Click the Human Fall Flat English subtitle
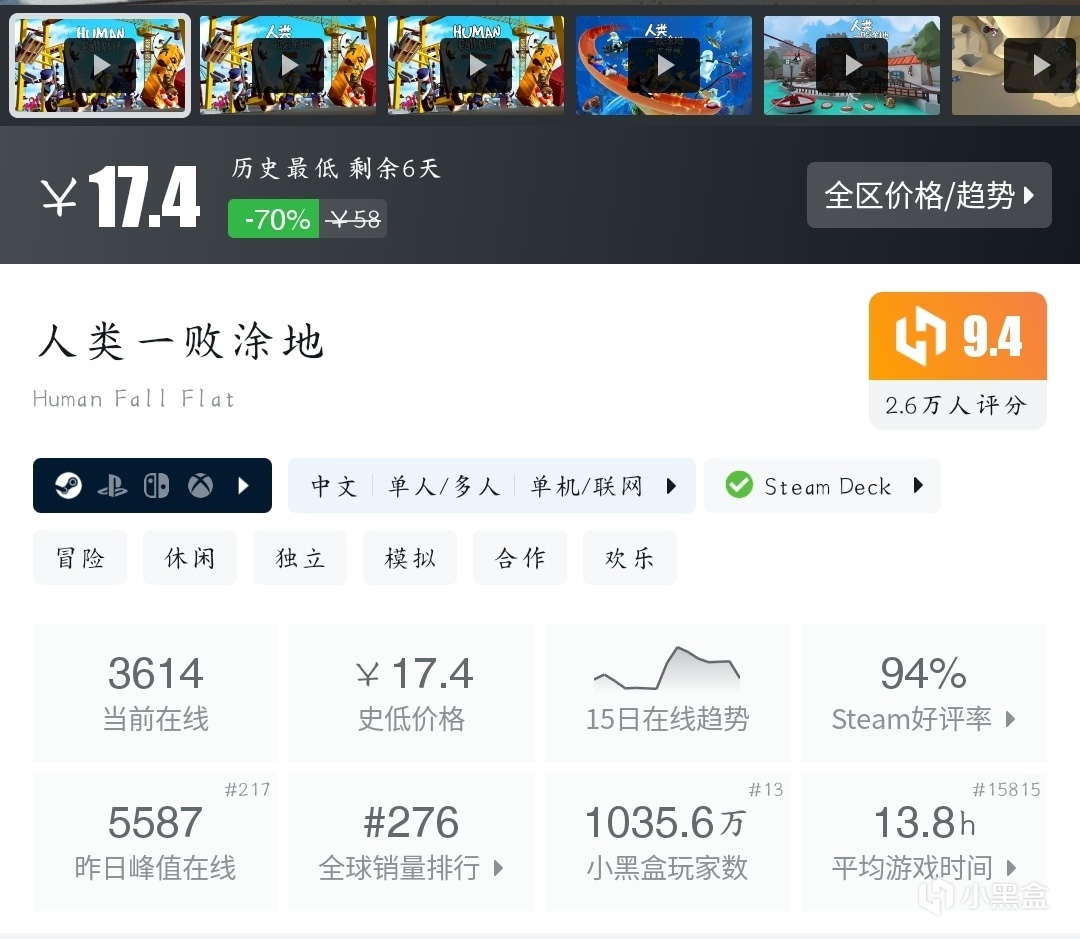 pos(134,399)
